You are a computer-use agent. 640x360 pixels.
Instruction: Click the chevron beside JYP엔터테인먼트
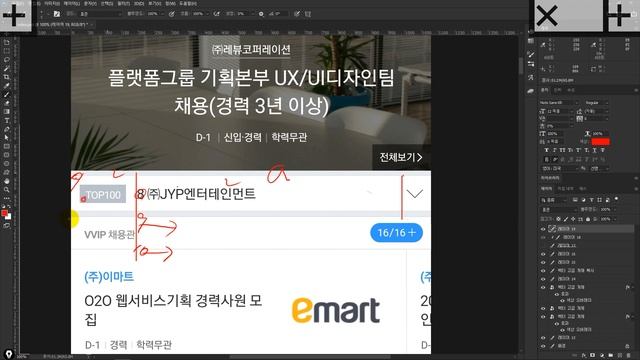point(415,194)
